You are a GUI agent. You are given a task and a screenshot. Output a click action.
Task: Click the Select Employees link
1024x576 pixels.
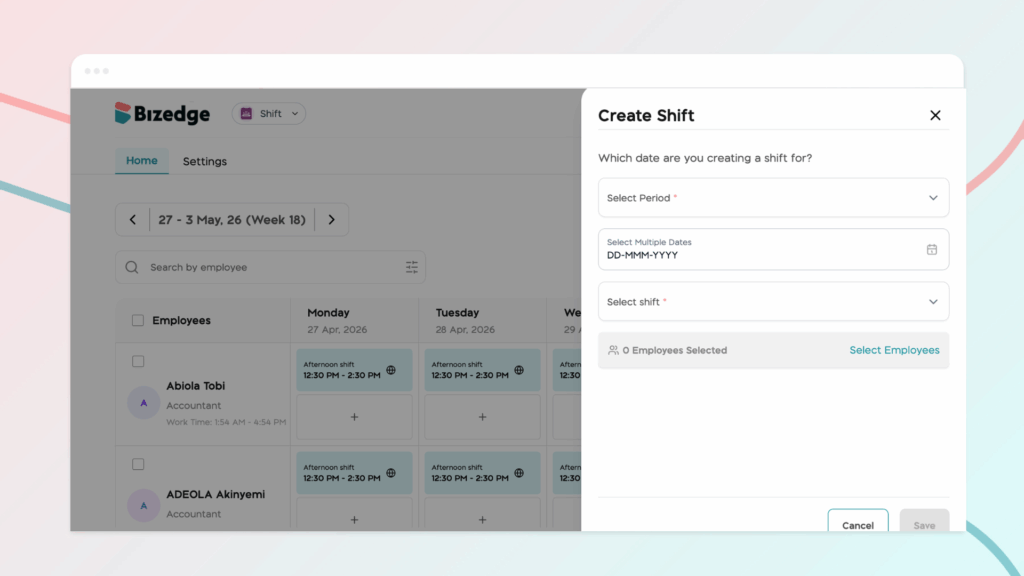pyautogui.click(x=894, y=350)
